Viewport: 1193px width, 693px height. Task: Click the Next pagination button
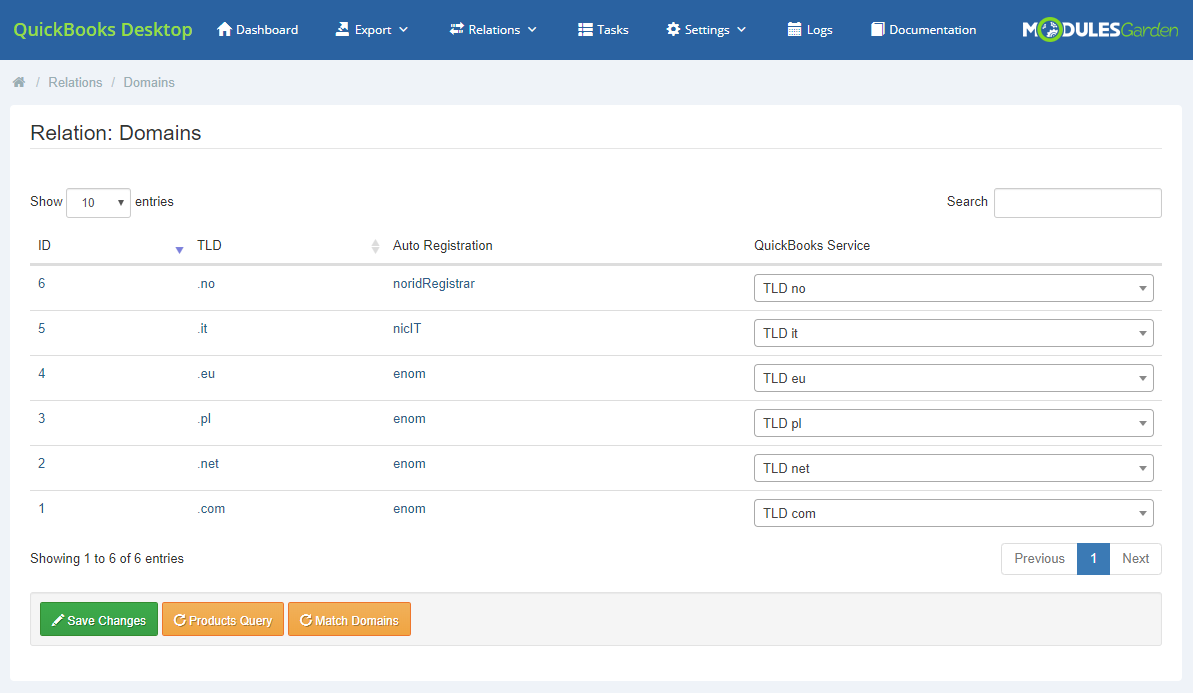coord(1135,558)
